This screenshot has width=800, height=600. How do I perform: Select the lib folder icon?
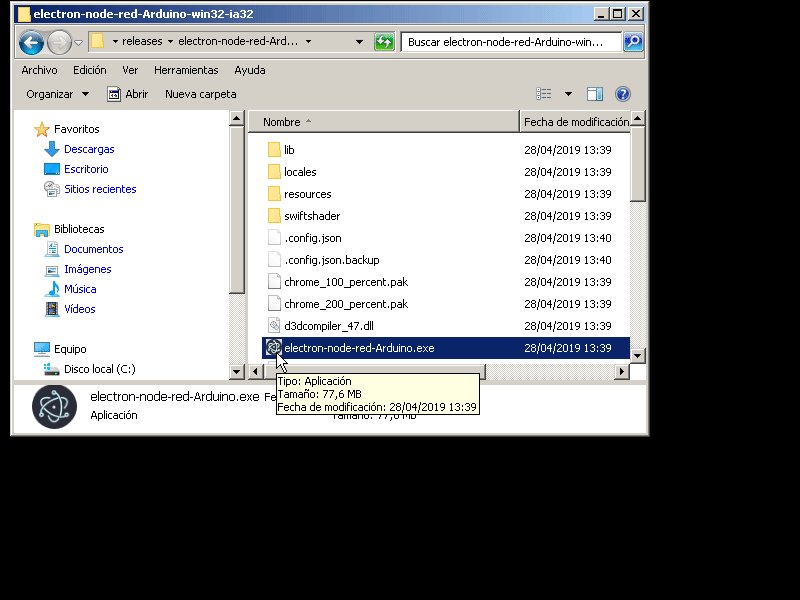pos(274,150)
